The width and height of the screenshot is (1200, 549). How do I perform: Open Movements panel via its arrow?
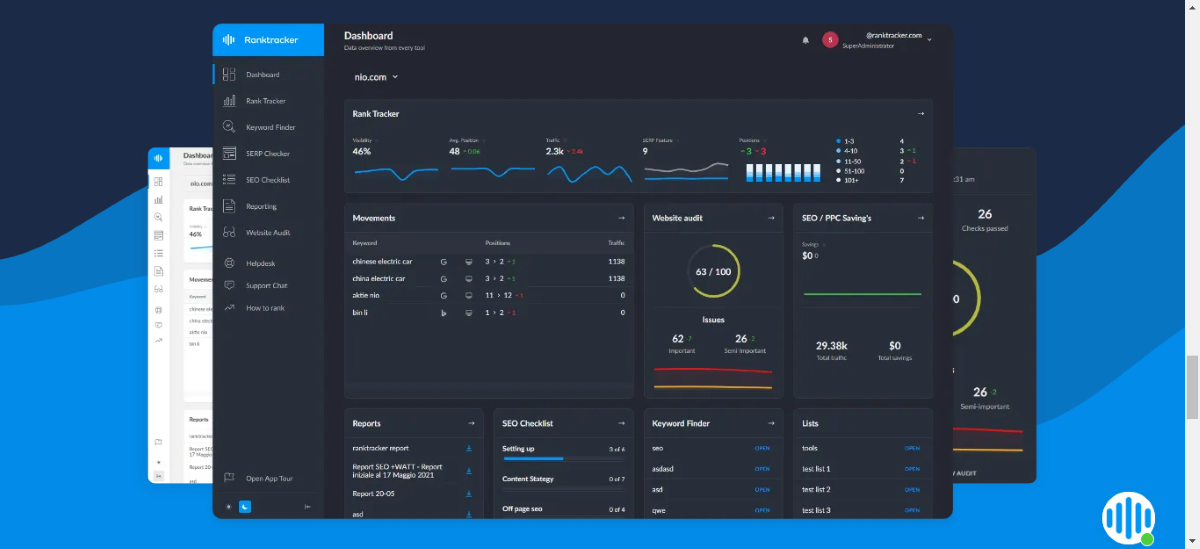point(621,218)
